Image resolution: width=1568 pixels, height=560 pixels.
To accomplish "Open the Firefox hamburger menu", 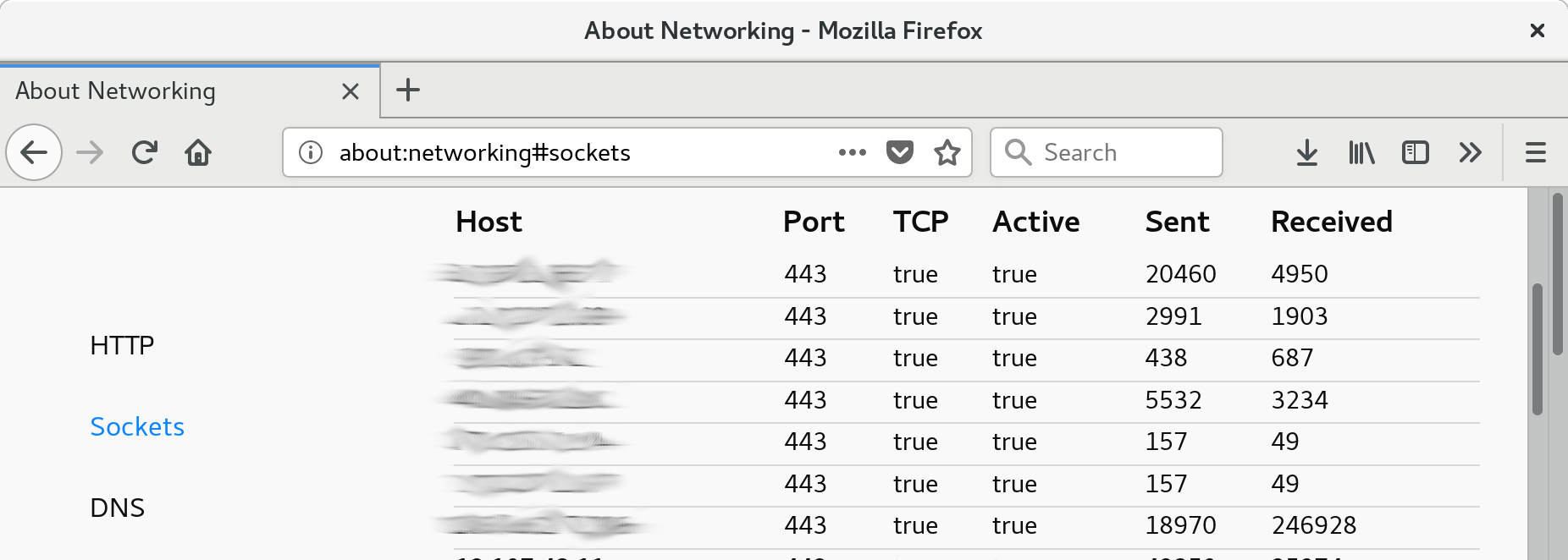I will [1536, 152].
